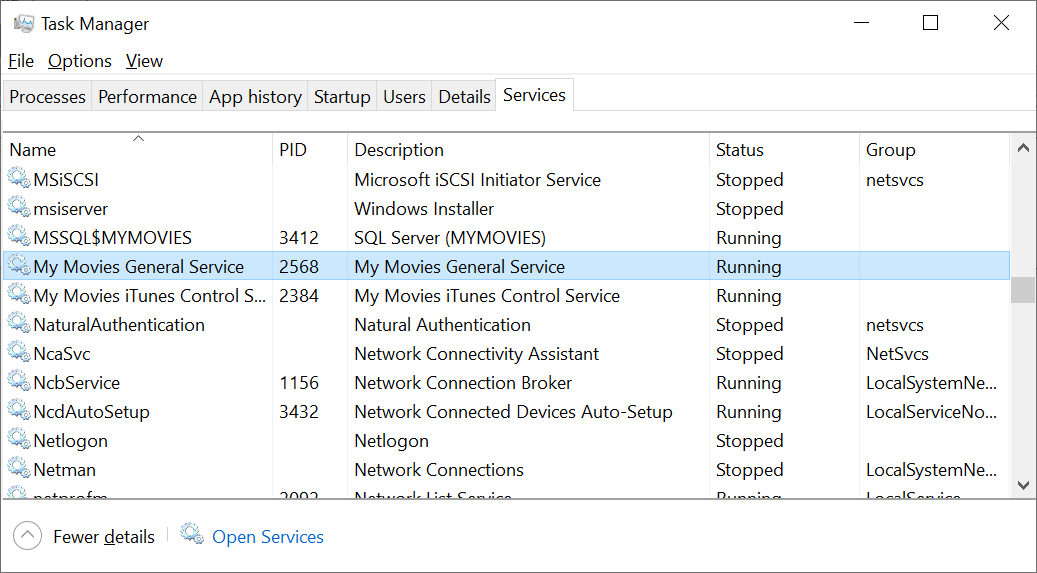Image resolution: width=1037 pixels, height=573 pixels.
Task: Click the gear icon beside NcdAutoSetup
Action: tap(19, 412)
